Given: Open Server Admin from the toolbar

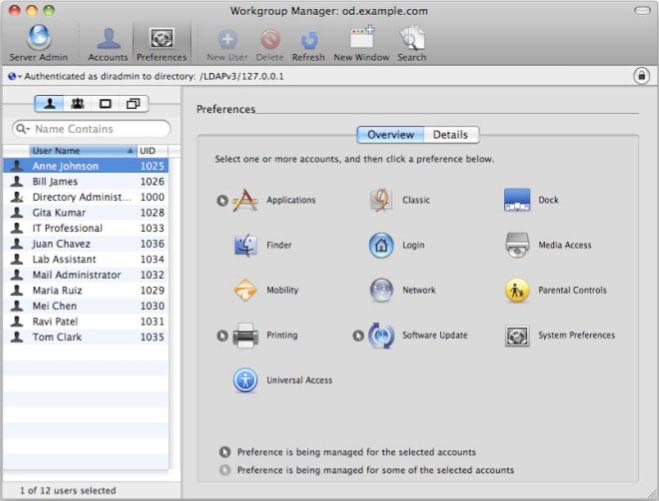Looking at the screenshot, I should pos(39,44).
